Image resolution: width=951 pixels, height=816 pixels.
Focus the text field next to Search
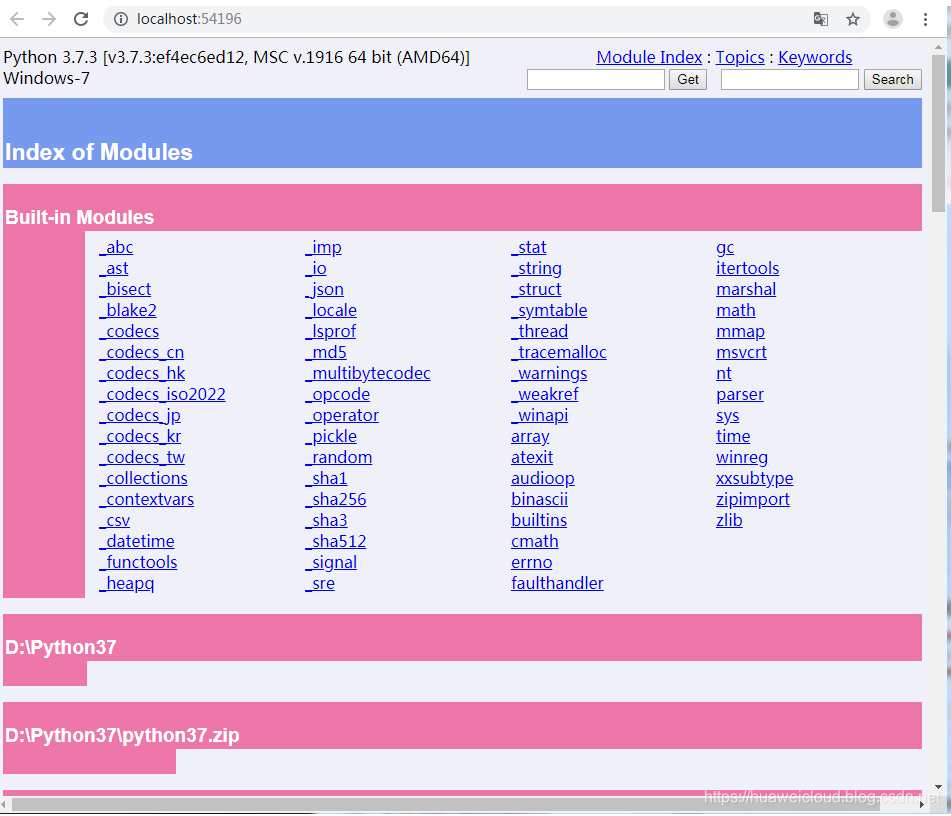790,79
